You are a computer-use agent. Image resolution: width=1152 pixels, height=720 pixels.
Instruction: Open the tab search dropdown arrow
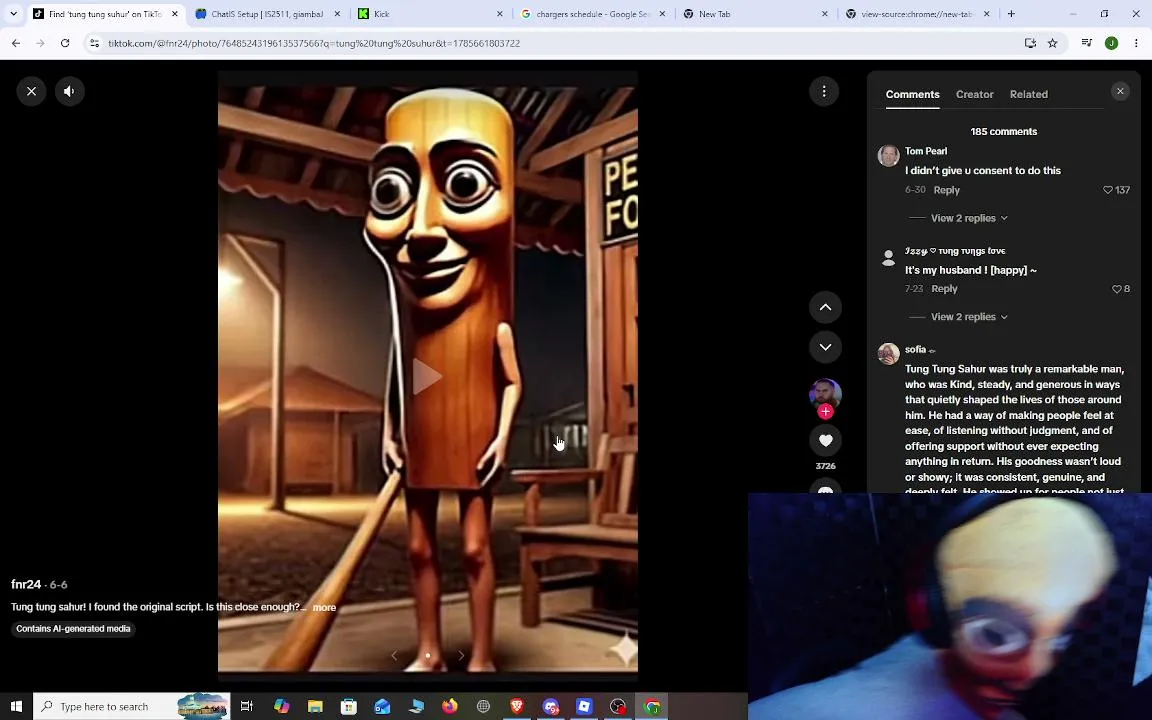click(13, 13)
